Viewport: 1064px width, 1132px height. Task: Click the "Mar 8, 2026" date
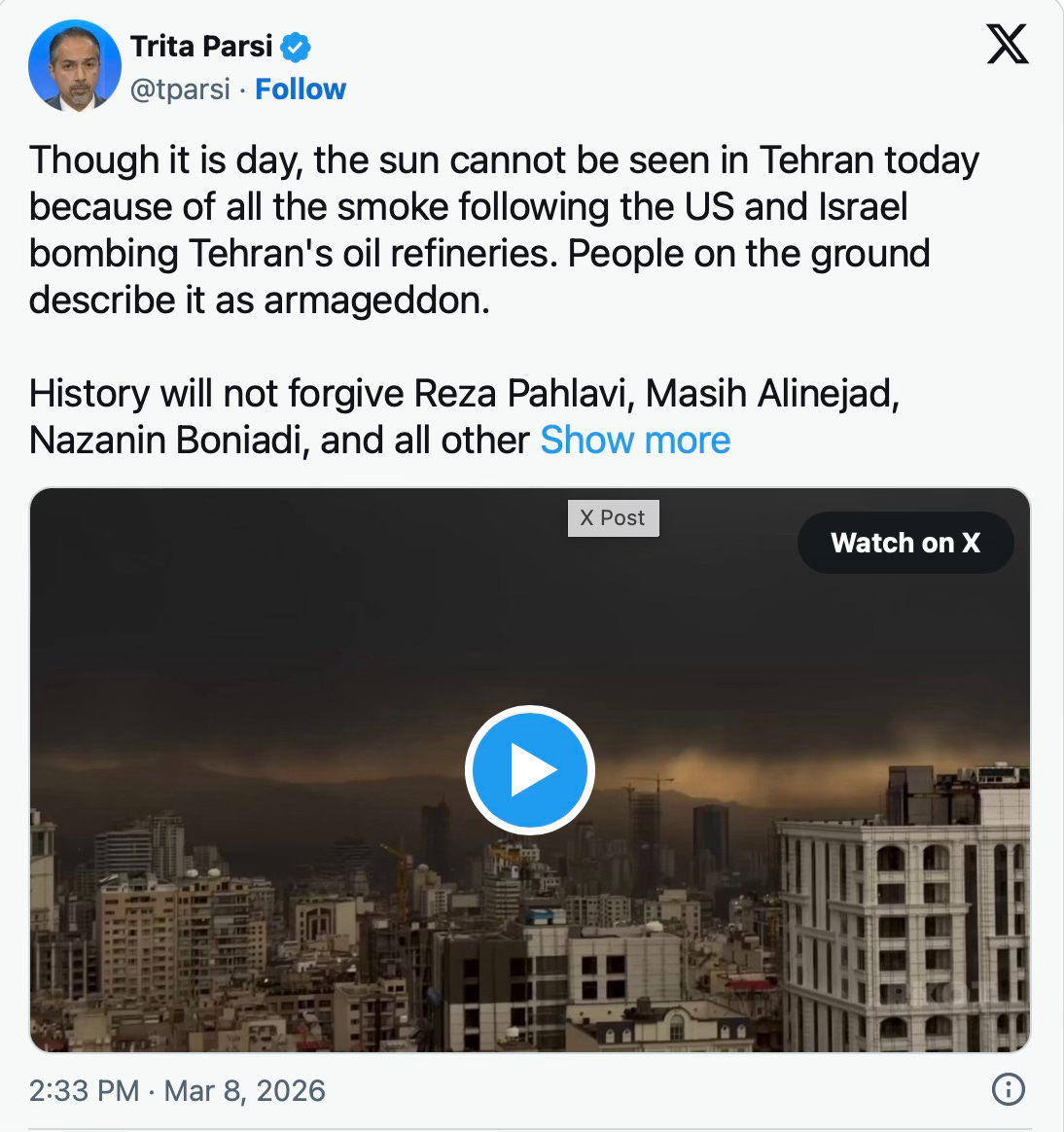[244, 1090]
